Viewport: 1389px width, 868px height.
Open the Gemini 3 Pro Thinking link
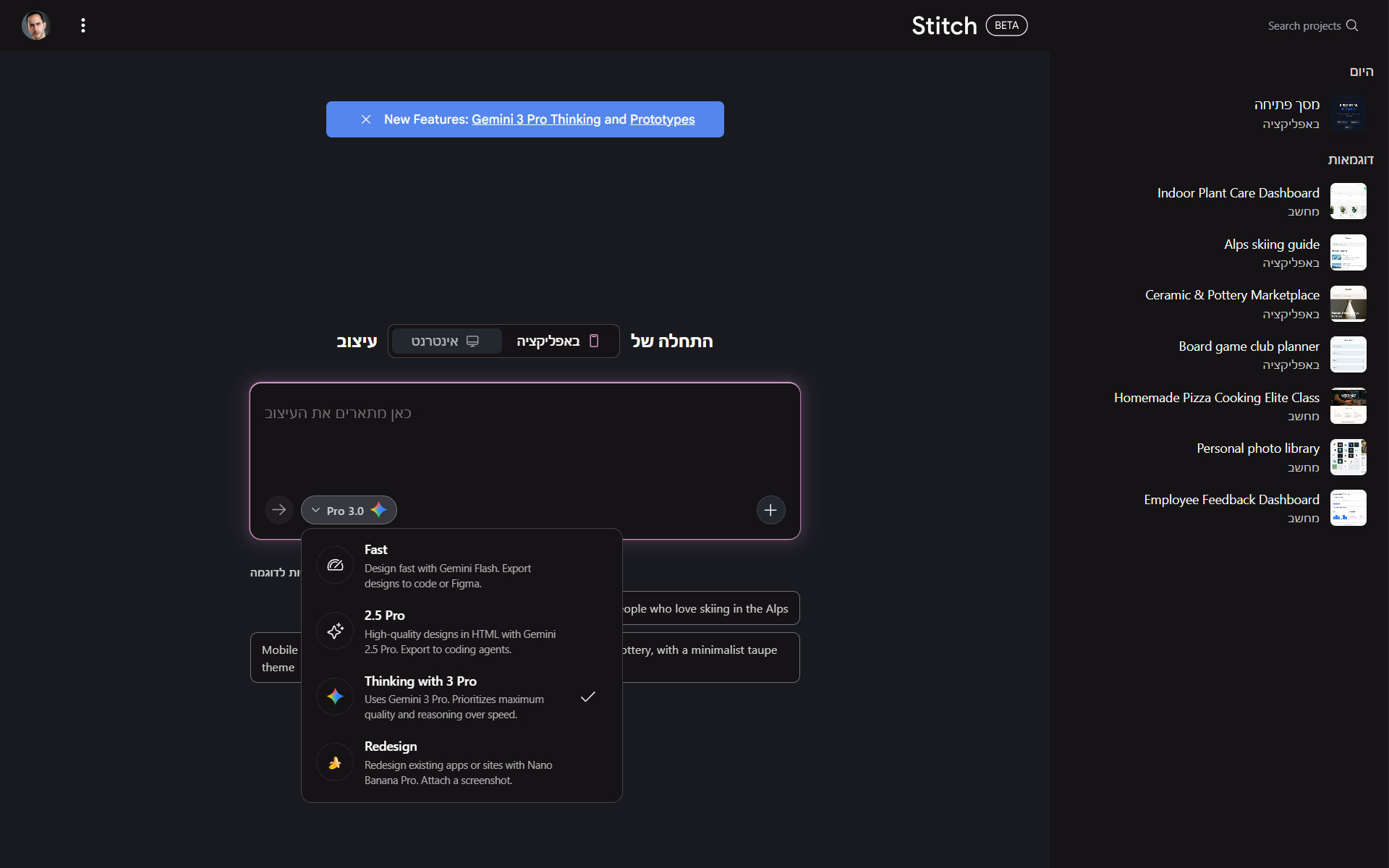(x=535, y=119)
